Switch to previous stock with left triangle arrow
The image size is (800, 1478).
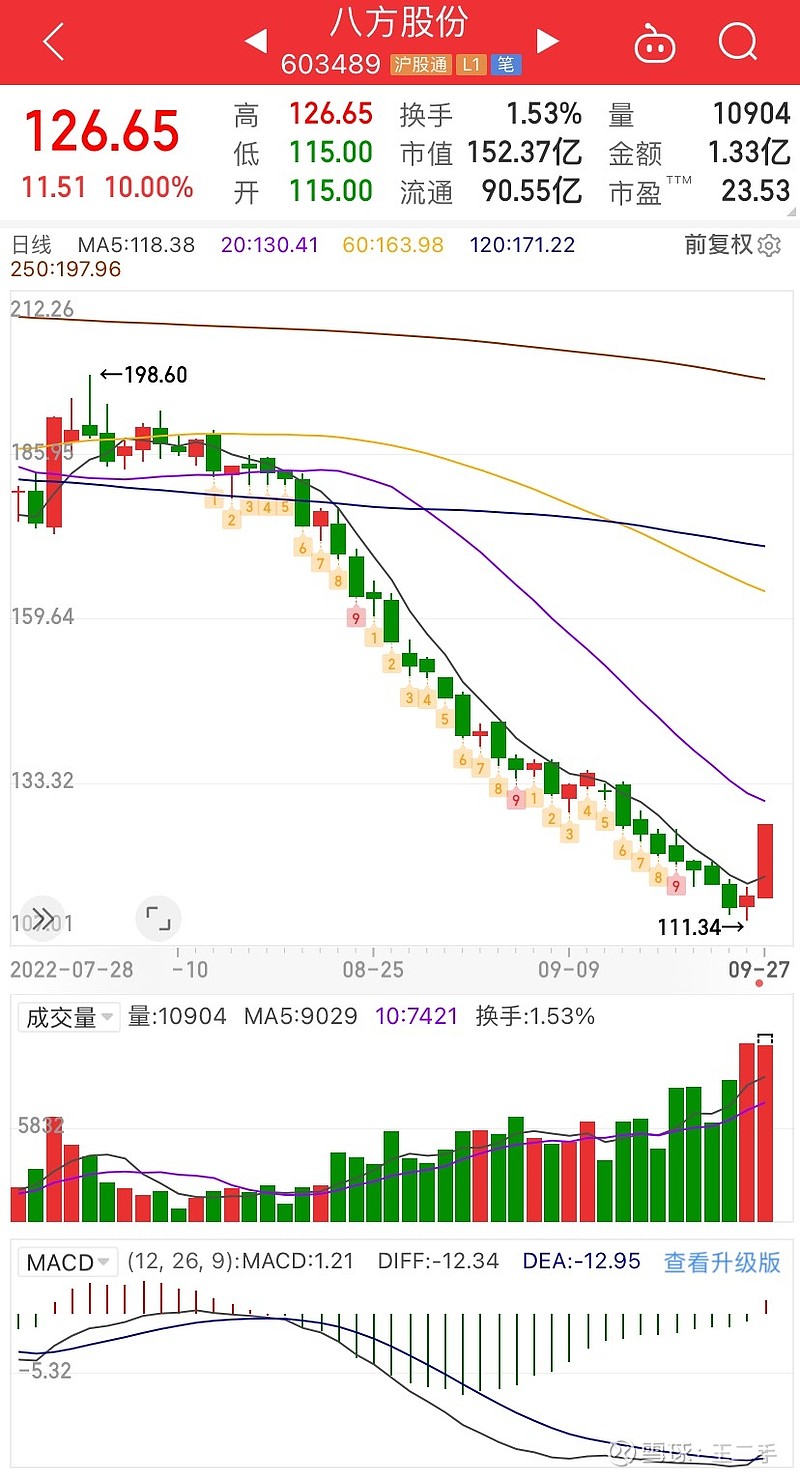point(256,42)
